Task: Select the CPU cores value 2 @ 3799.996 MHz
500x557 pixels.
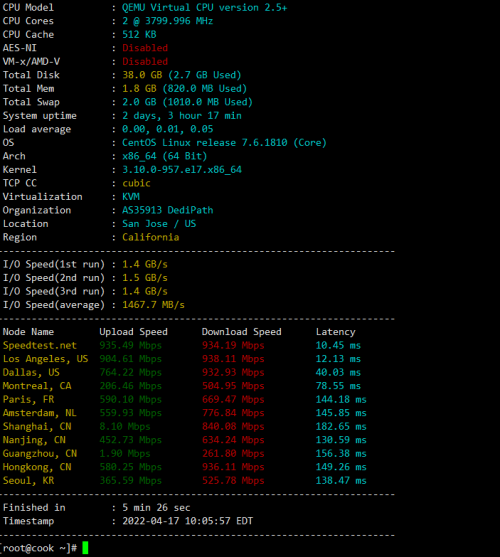Action: [x=167, y=21]
